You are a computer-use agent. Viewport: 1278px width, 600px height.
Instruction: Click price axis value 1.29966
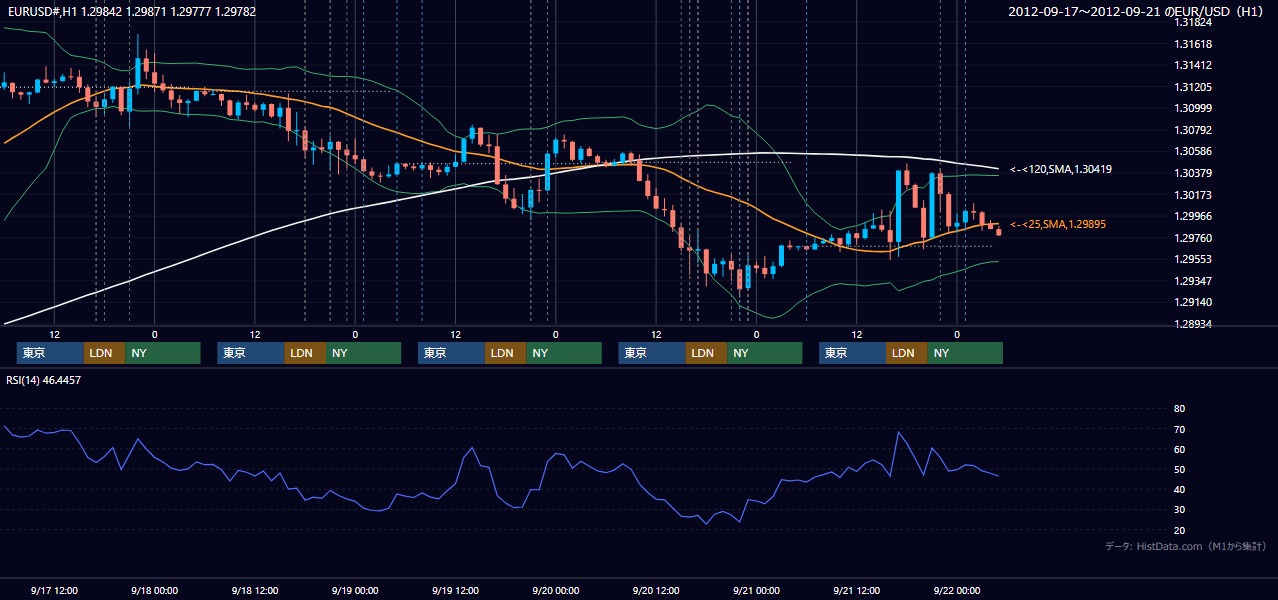(x=1194, y=216)
